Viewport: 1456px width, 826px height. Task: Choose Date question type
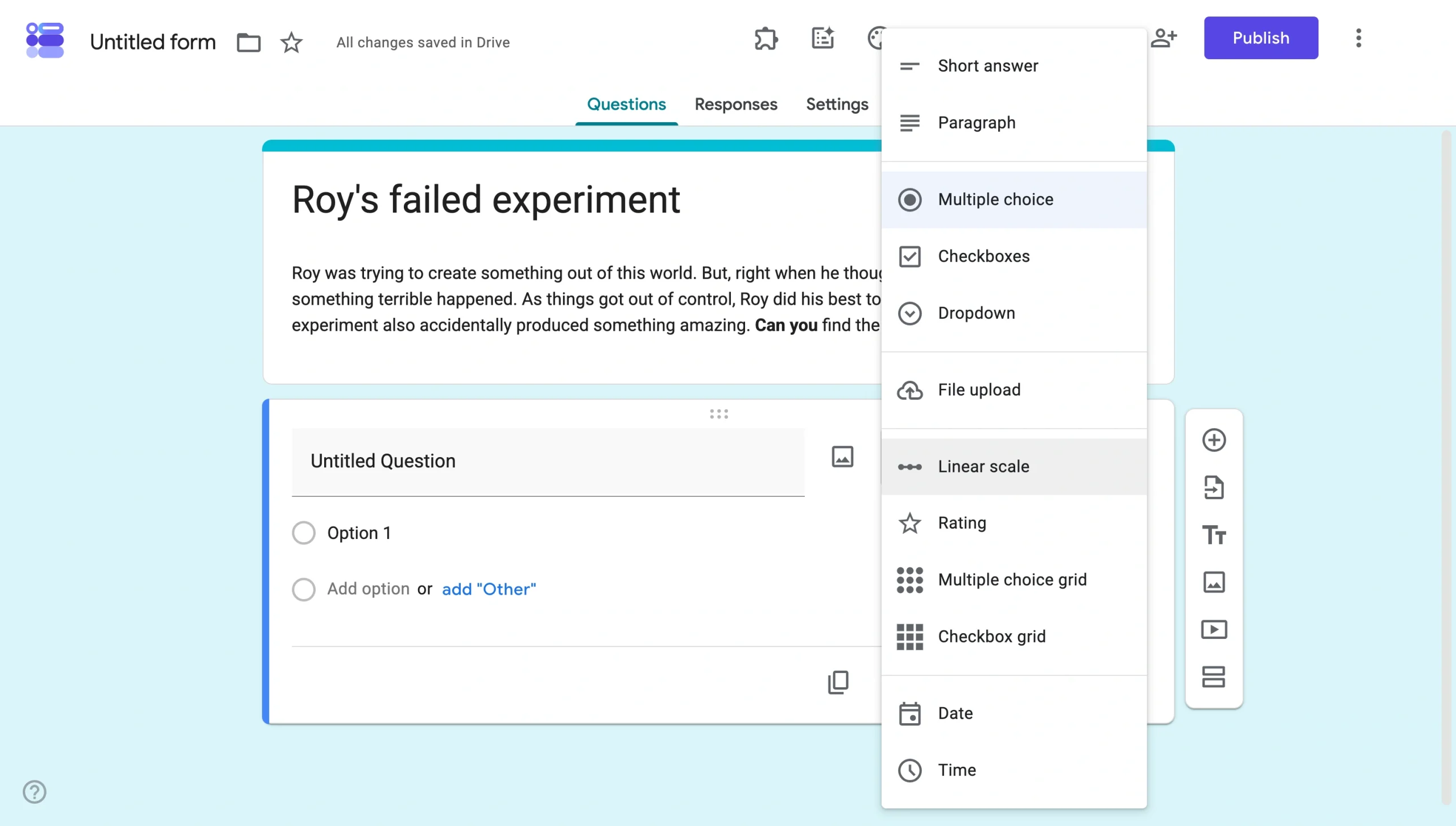point(1014,713)
